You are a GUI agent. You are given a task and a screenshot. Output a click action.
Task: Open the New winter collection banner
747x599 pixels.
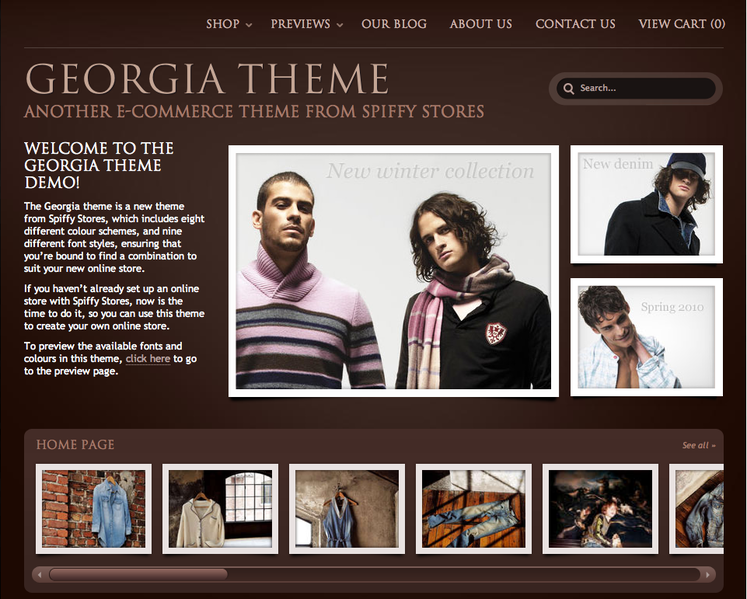(x=394, y=271)
